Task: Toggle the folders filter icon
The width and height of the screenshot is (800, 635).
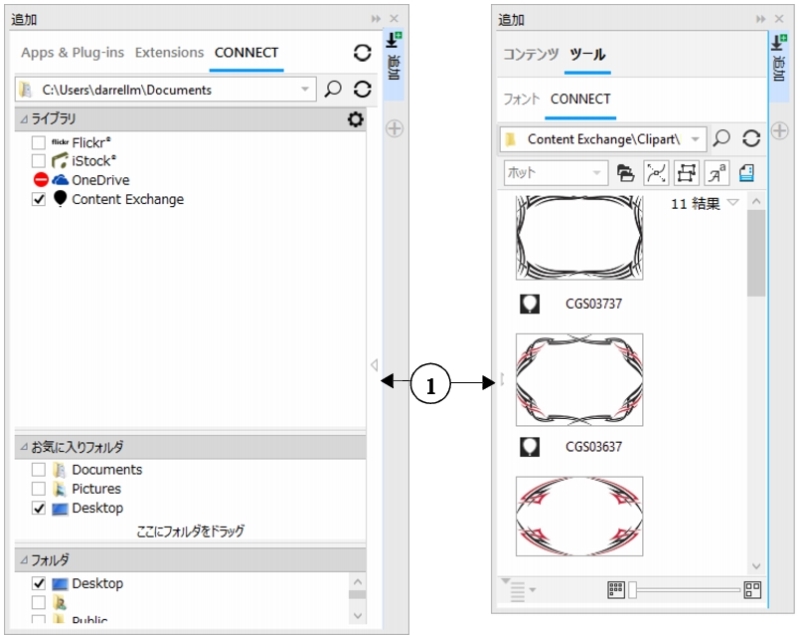Action: 626,172
